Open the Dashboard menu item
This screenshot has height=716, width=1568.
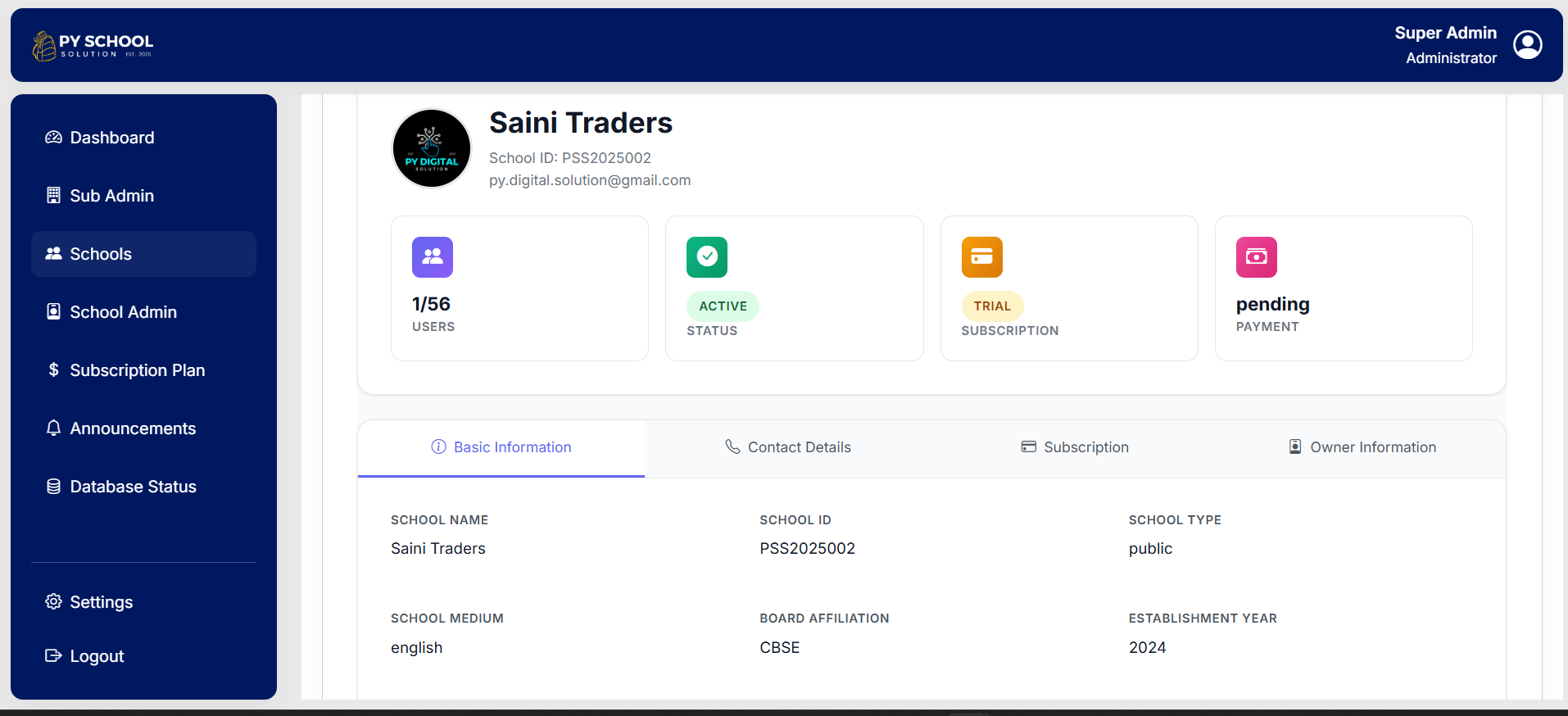click(143, 138)
